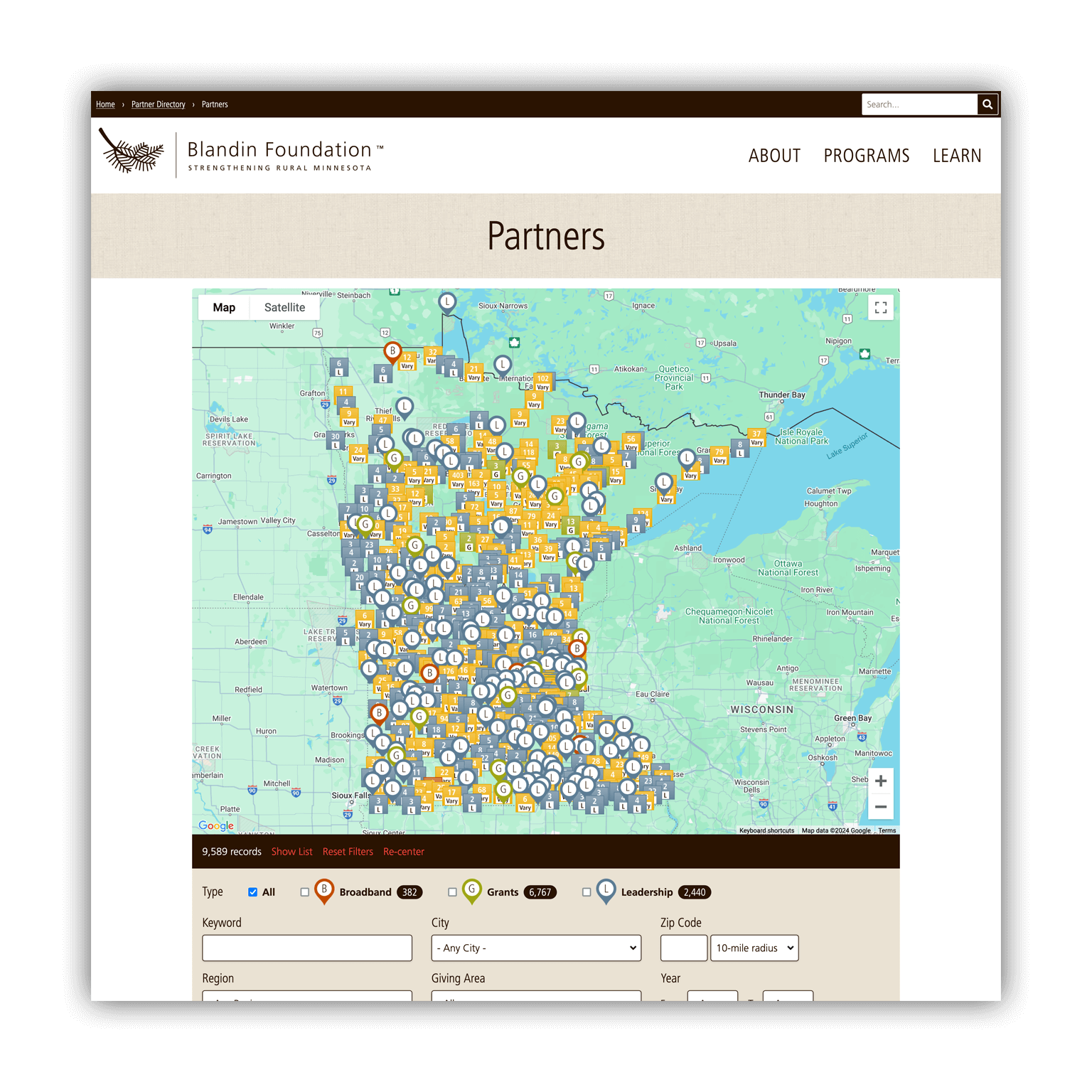Click the orange Broadband pin near Grafton
Image resolution: width=1092 pixels, height=1092 pixels.
[x=392, y=351]
